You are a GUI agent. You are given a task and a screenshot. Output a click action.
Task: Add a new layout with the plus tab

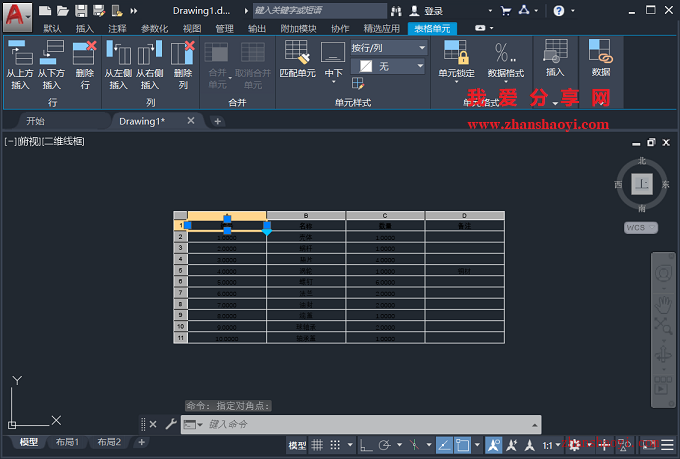(x=141, y=442)
